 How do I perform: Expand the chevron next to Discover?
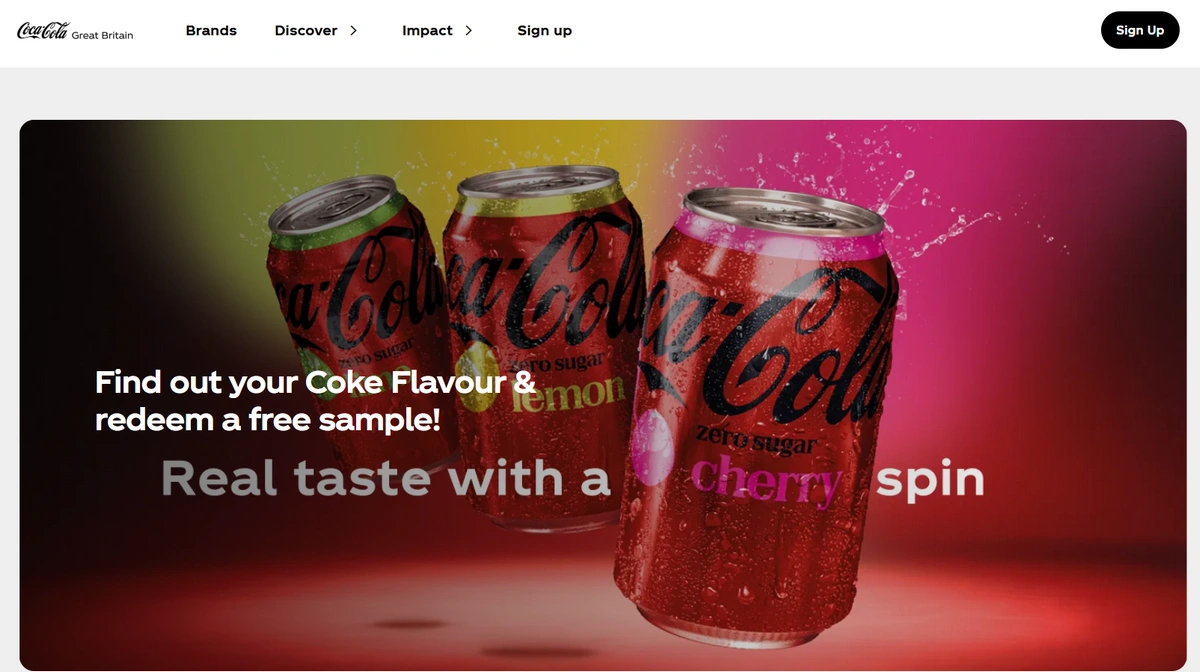coord(353,30)
